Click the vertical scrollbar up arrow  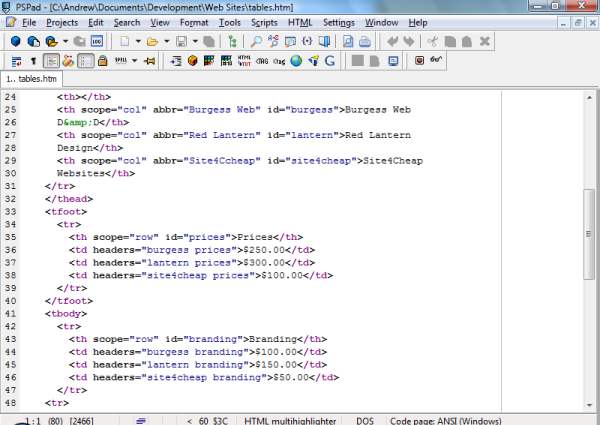tap(589, 98)
